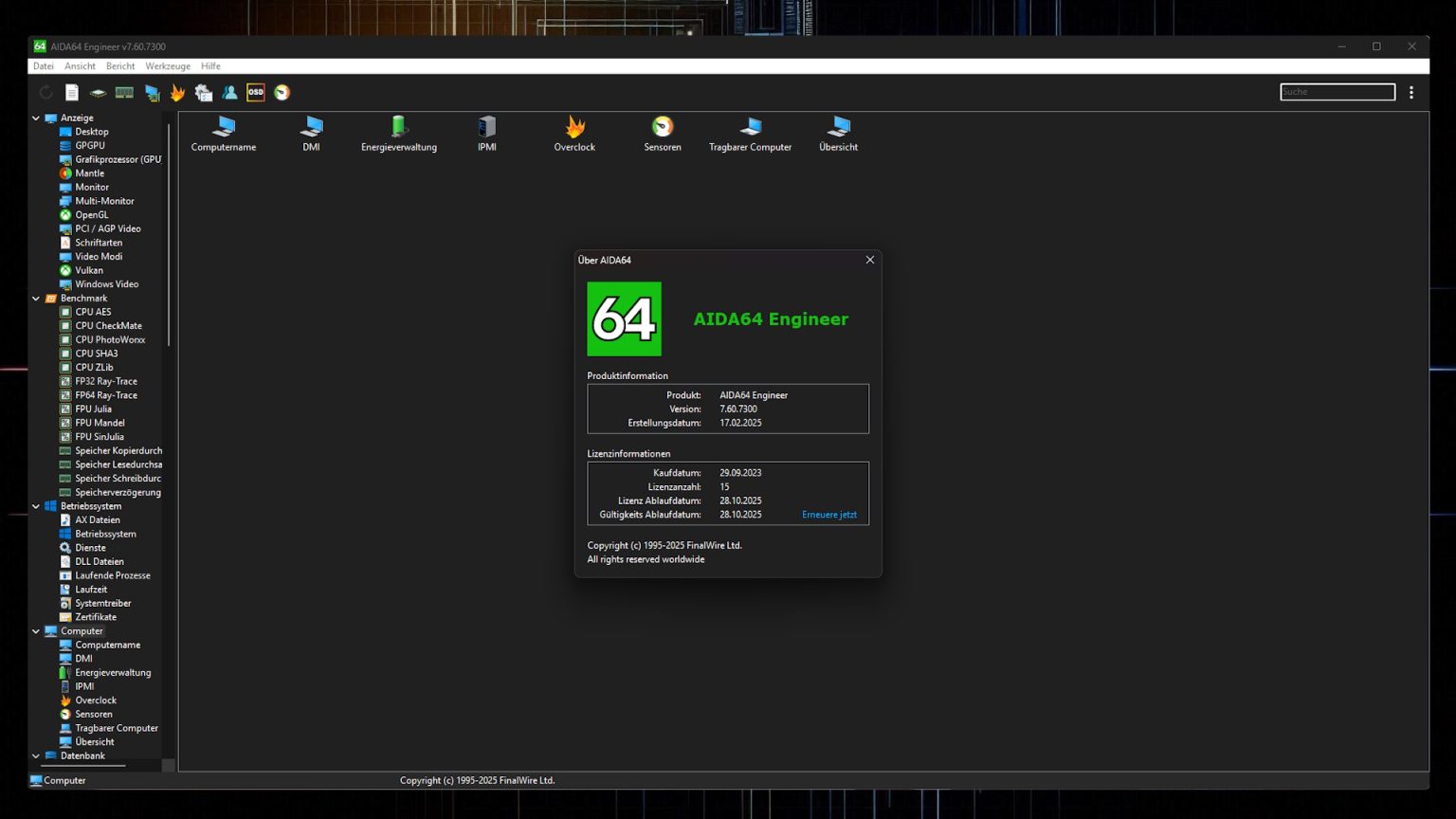Open the AIDA64 Preferences toolbar icon
This screenshot has width=1456, height=819.
click(x=204, y=92)
